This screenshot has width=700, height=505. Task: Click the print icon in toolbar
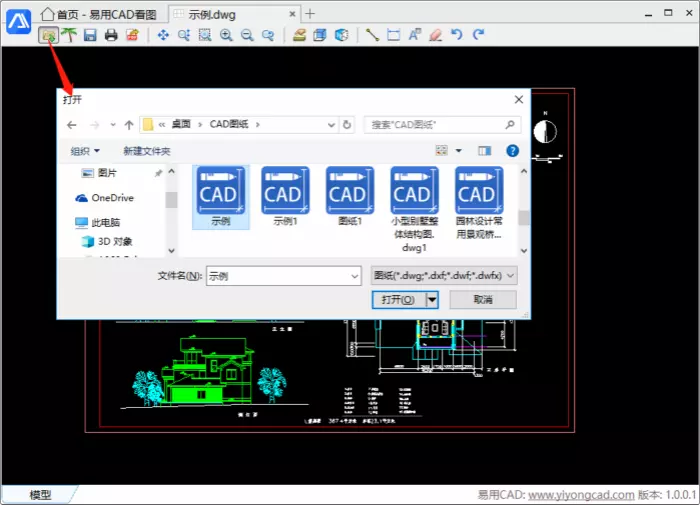pyautogui.click(x=111, y=35)
